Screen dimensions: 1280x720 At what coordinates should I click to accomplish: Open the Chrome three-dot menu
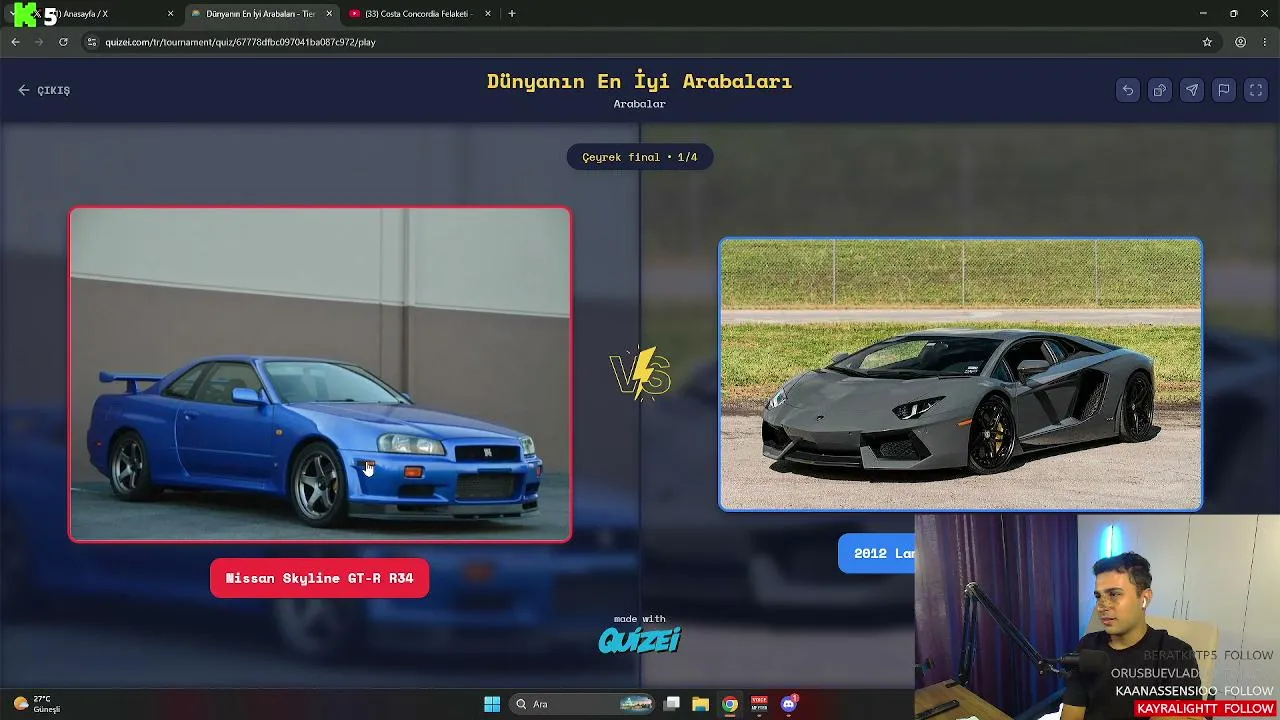1264,42
